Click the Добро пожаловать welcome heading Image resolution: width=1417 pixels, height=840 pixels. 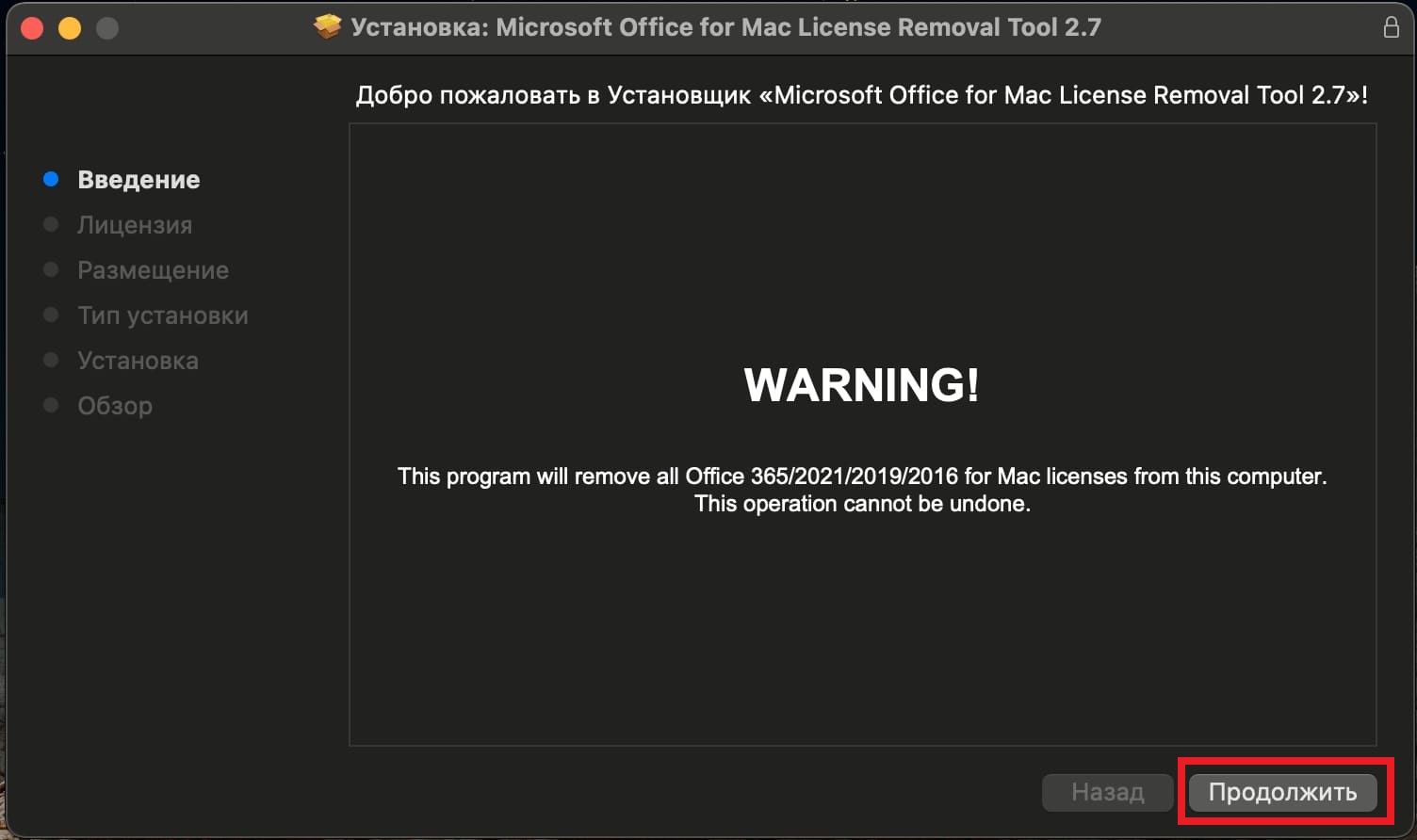coord(861,95)
